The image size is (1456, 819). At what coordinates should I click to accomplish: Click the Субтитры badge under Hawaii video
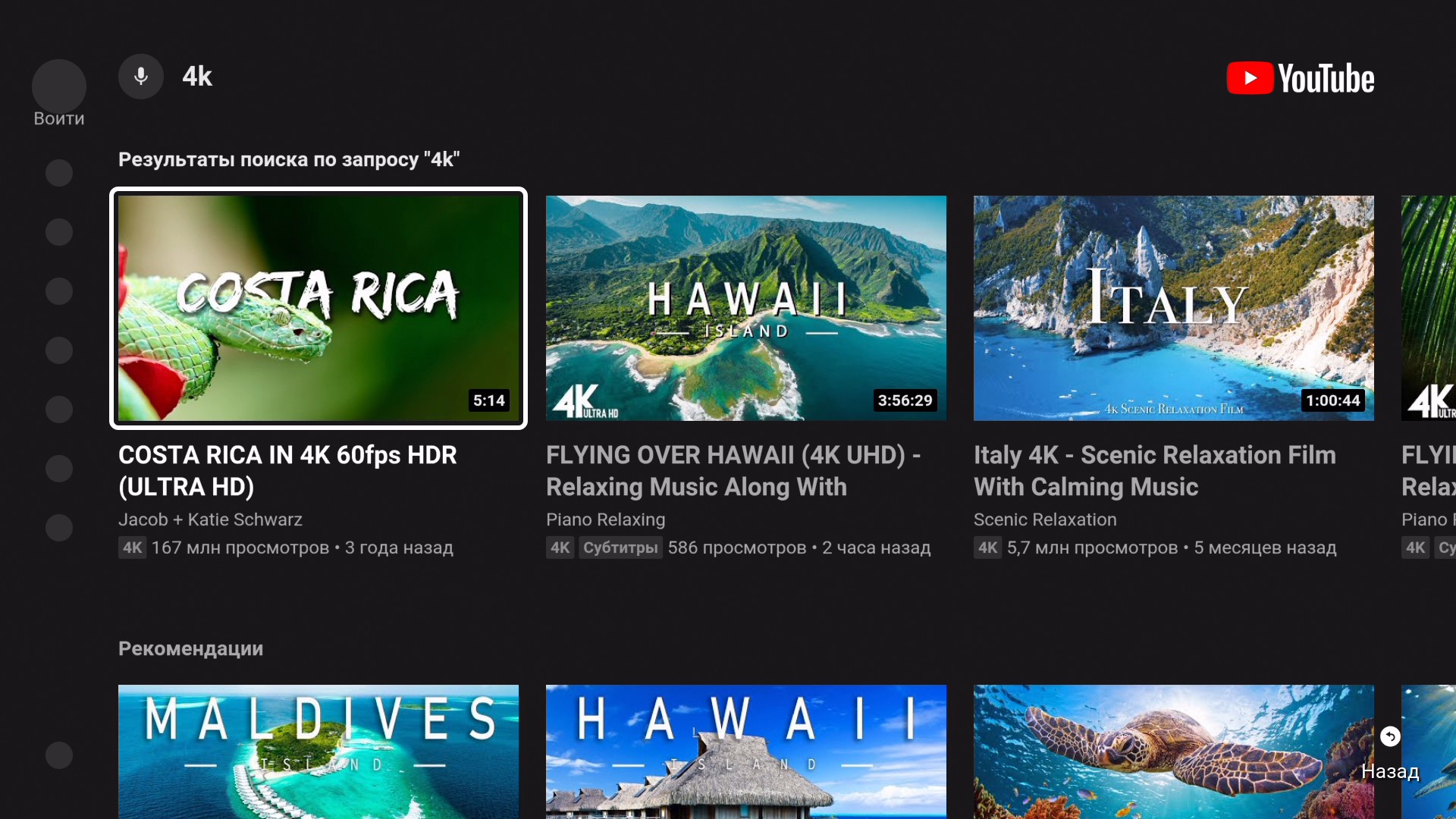620,548
